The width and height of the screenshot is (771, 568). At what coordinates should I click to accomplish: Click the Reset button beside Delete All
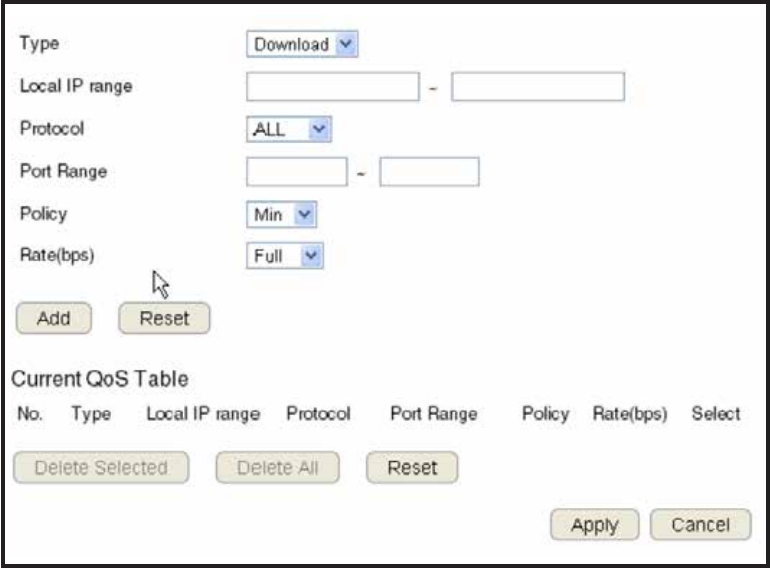tap(412, 467)
